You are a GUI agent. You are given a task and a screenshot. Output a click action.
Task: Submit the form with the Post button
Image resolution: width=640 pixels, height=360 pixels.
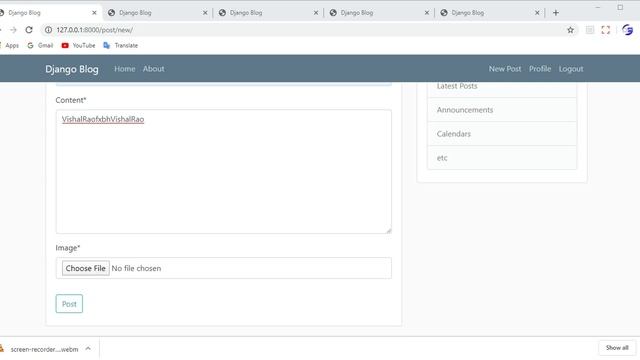coord(69,304)
